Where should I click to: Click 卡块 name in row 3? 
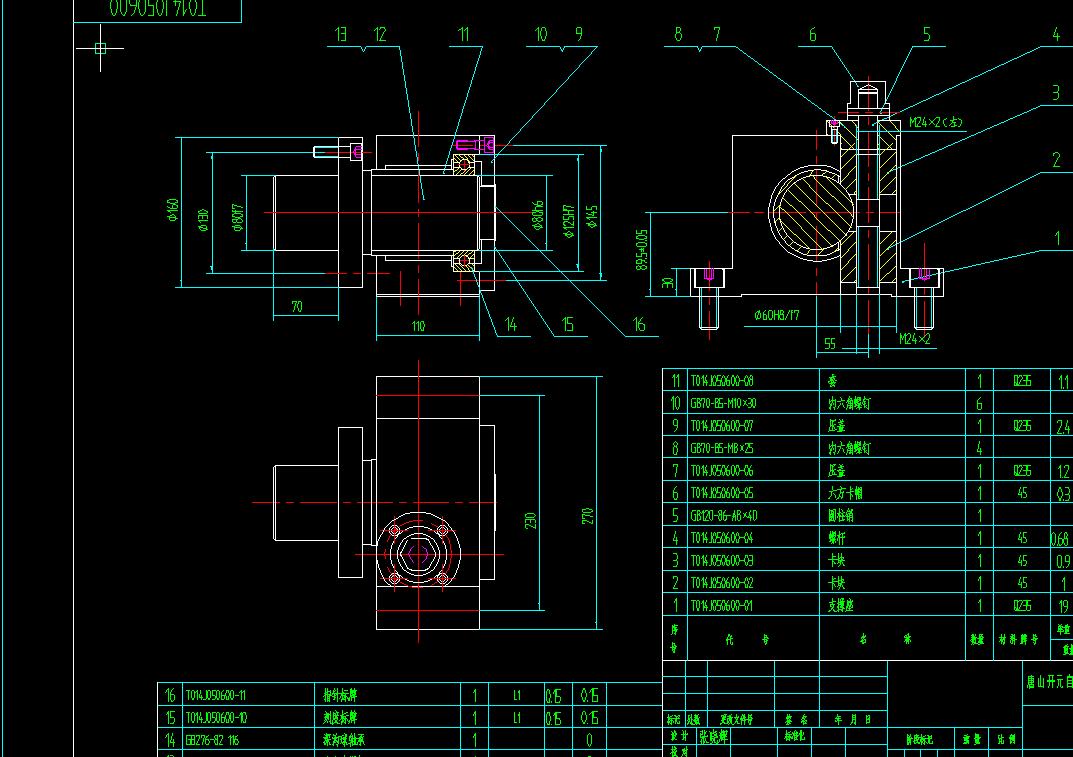coord(837,561)
